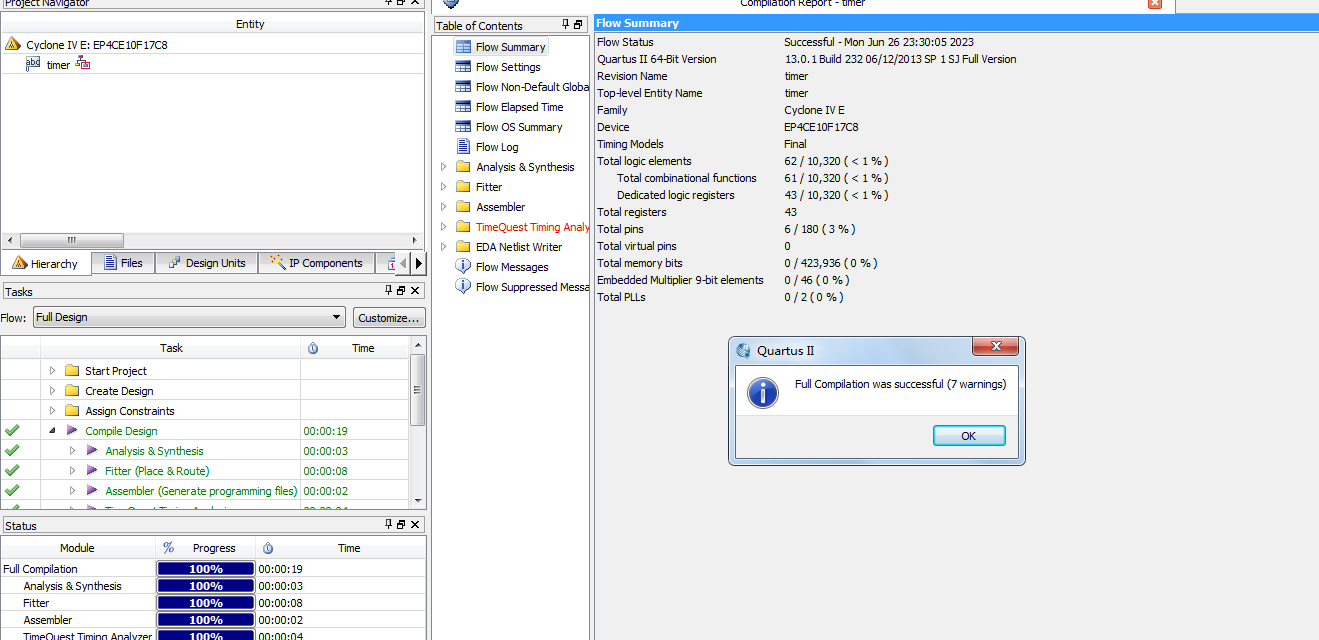
Task: Click the Assign Constraints folder icon
Action: (x=72, y=411)
